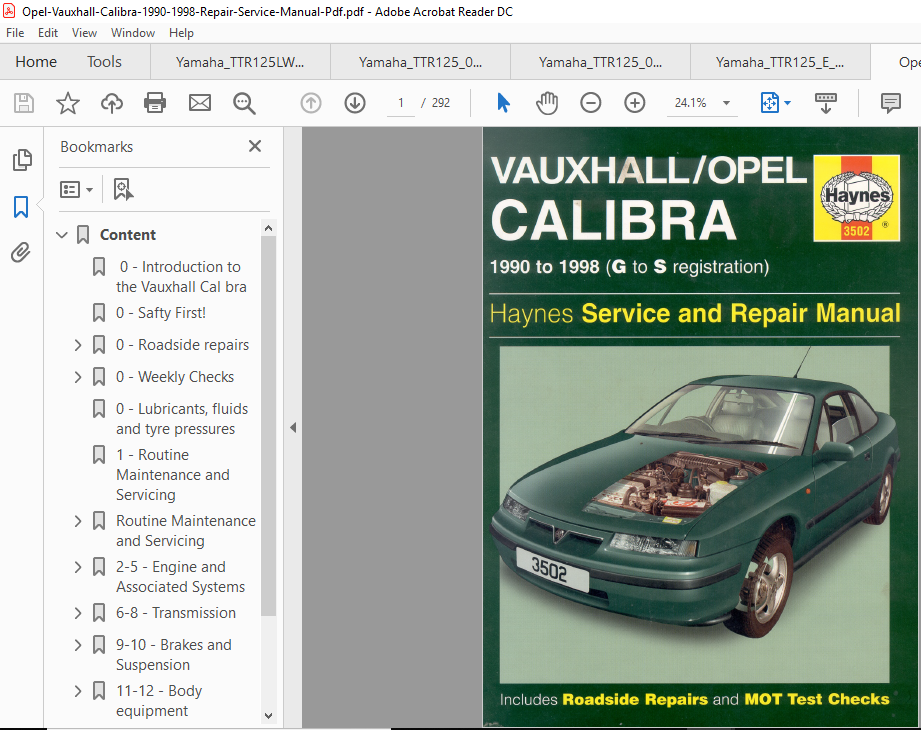Expand the Weekly Checks bookmark
This screenshot has width=921, height=730.
[x=78, y=377]
